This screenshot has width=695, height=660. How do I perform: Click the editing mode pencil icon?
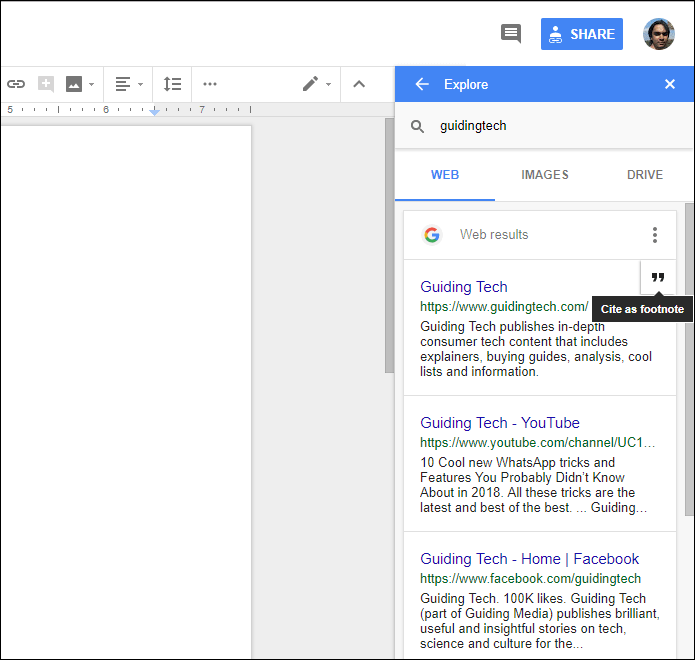(310, 84)
